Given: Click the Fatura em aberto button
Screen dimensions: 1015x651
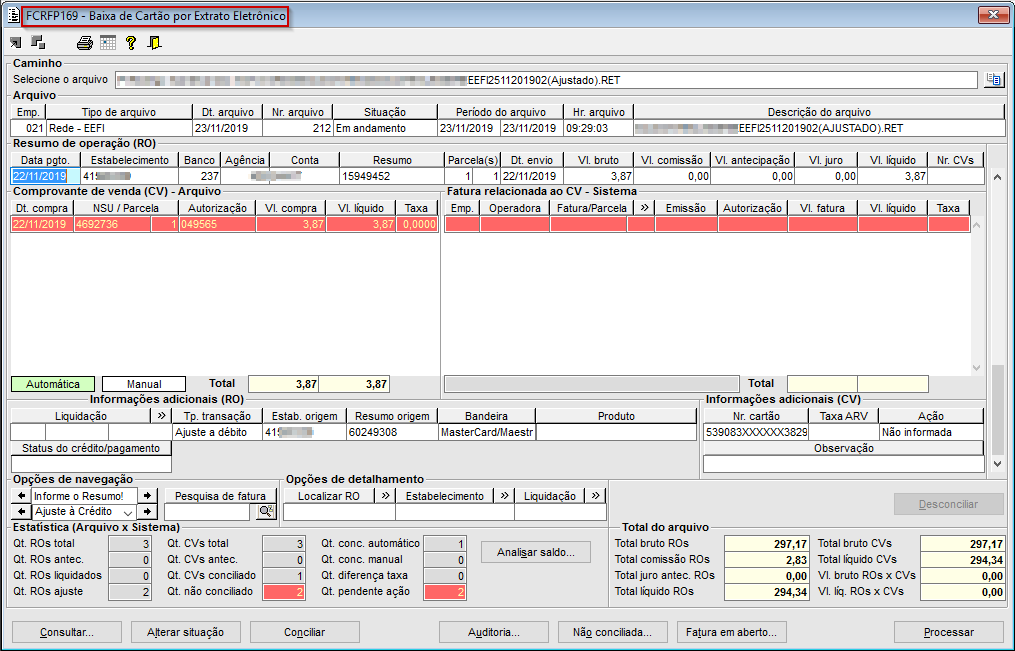Looking at the screenshot, I should [731, 632].
